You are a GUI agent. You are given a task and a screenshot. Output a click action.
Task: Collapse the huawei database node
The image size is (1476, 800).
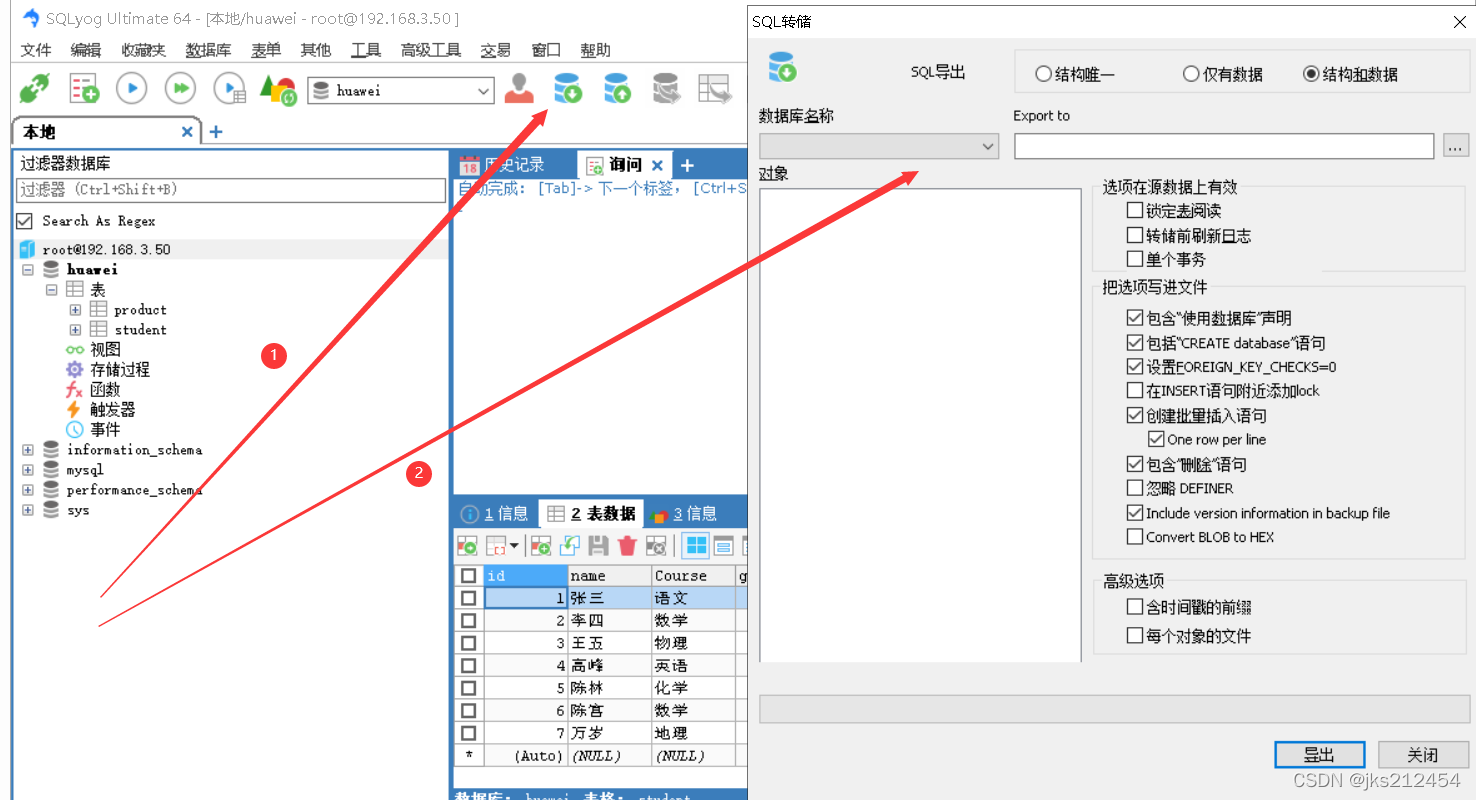tap(27, 269)
